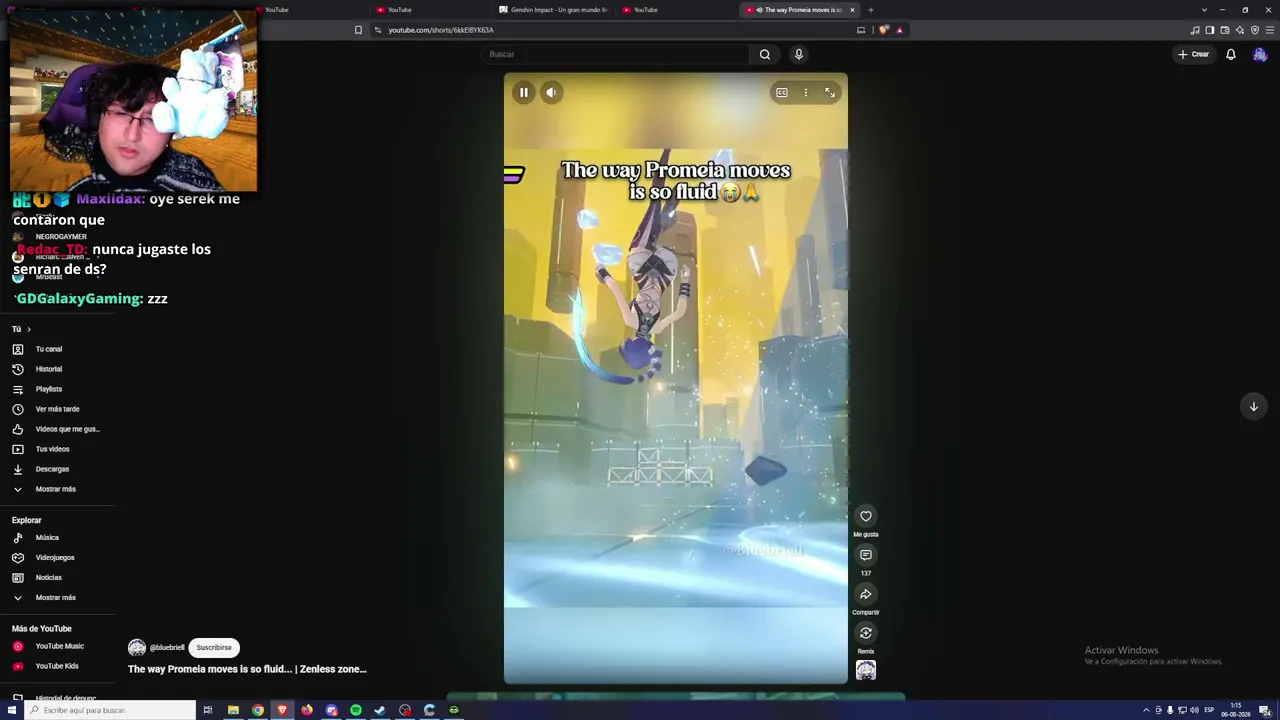Image resolution: width=1280 pixels, height=720 pixels.
Task: Close the active Promeia Shorts tab
Action: tap(852, 10)
